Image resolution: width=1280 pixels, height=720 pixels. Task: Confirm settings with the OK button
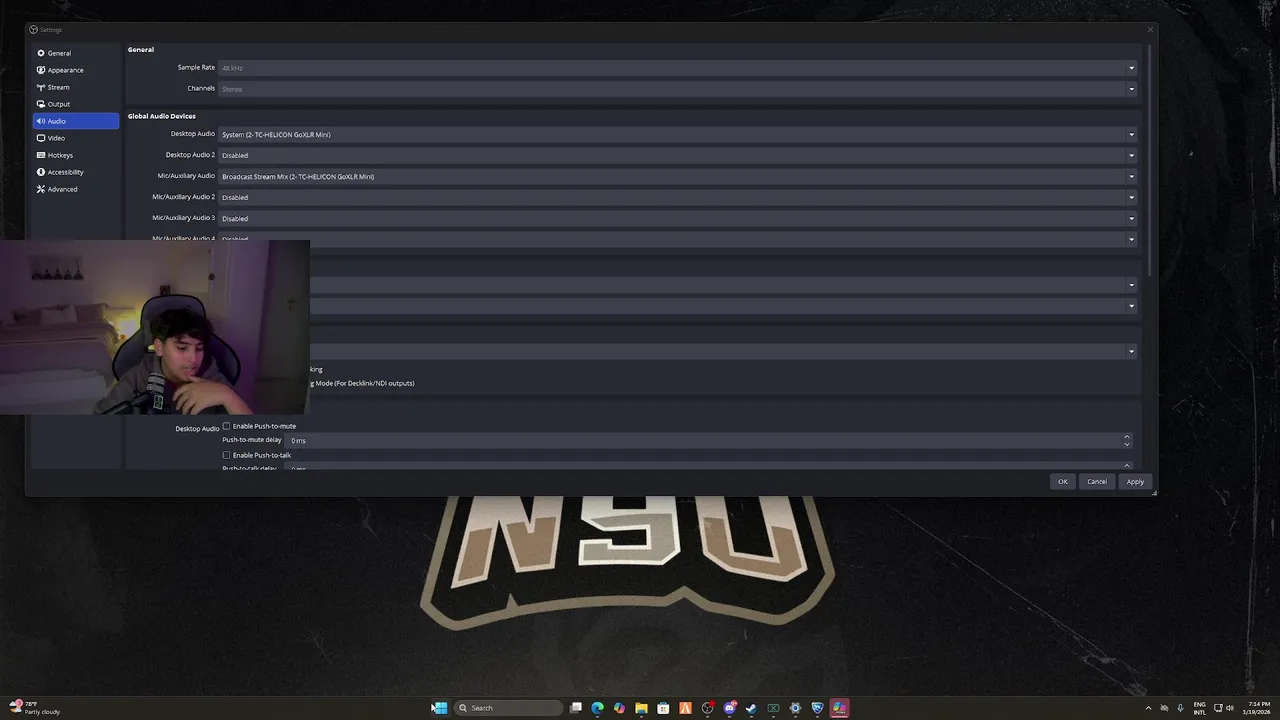1063,482
